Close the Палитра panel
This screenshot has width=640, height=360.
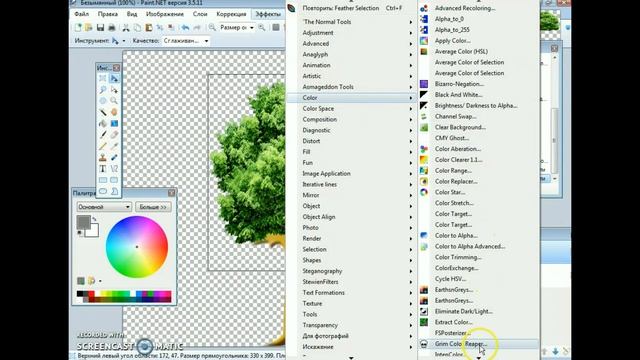point(171,193)
